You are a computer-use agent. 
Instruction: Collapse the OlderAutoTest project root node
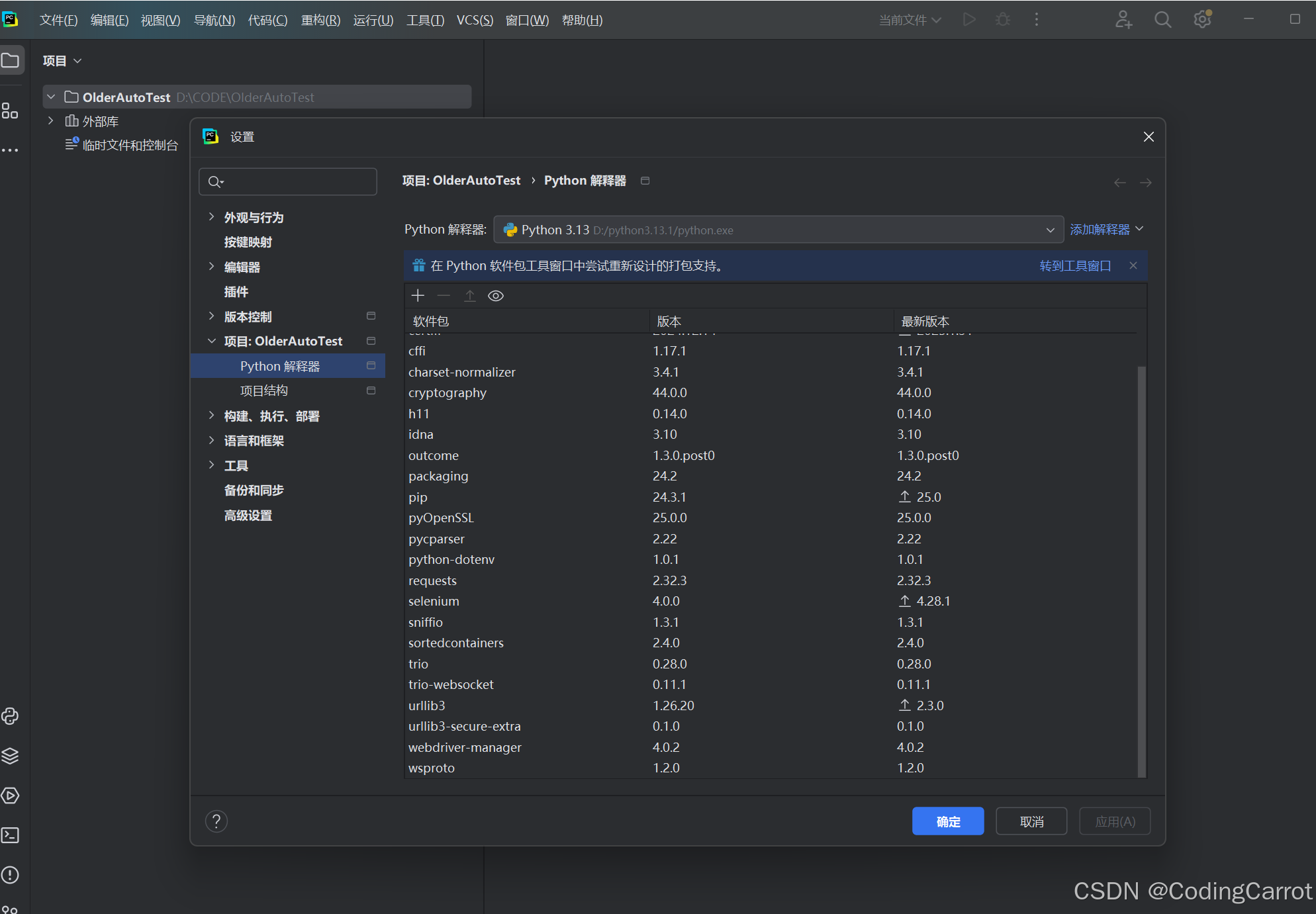coord(51,97)
